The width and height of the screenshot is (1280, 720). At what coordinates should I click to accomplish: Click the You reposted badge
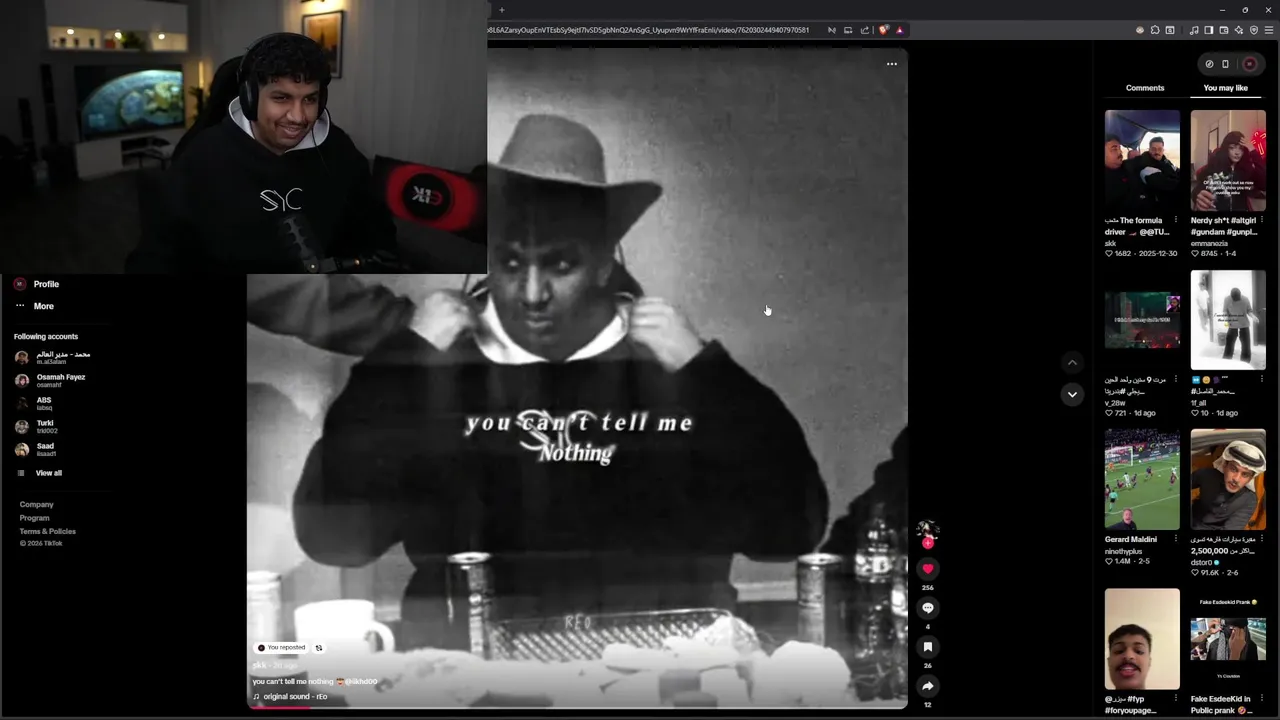(x=281, y=648)
